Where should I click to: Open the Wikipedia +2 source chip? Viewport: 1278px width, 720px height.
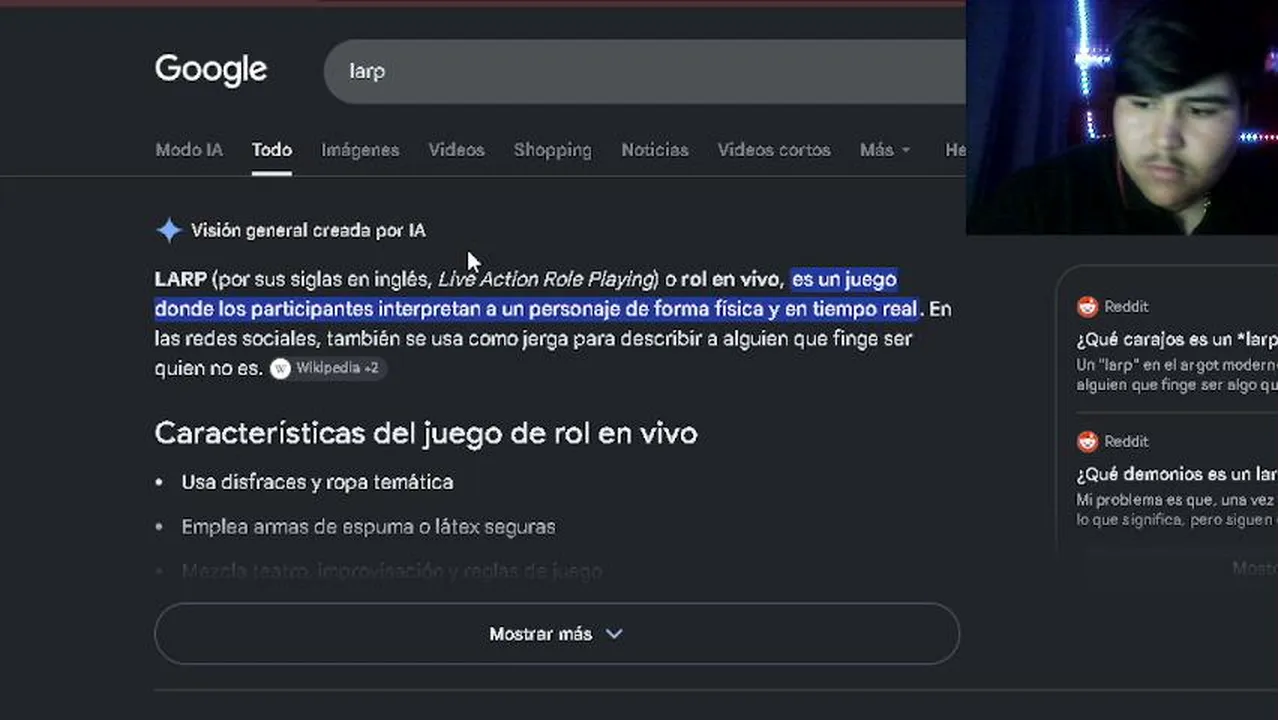pos(326,368)
